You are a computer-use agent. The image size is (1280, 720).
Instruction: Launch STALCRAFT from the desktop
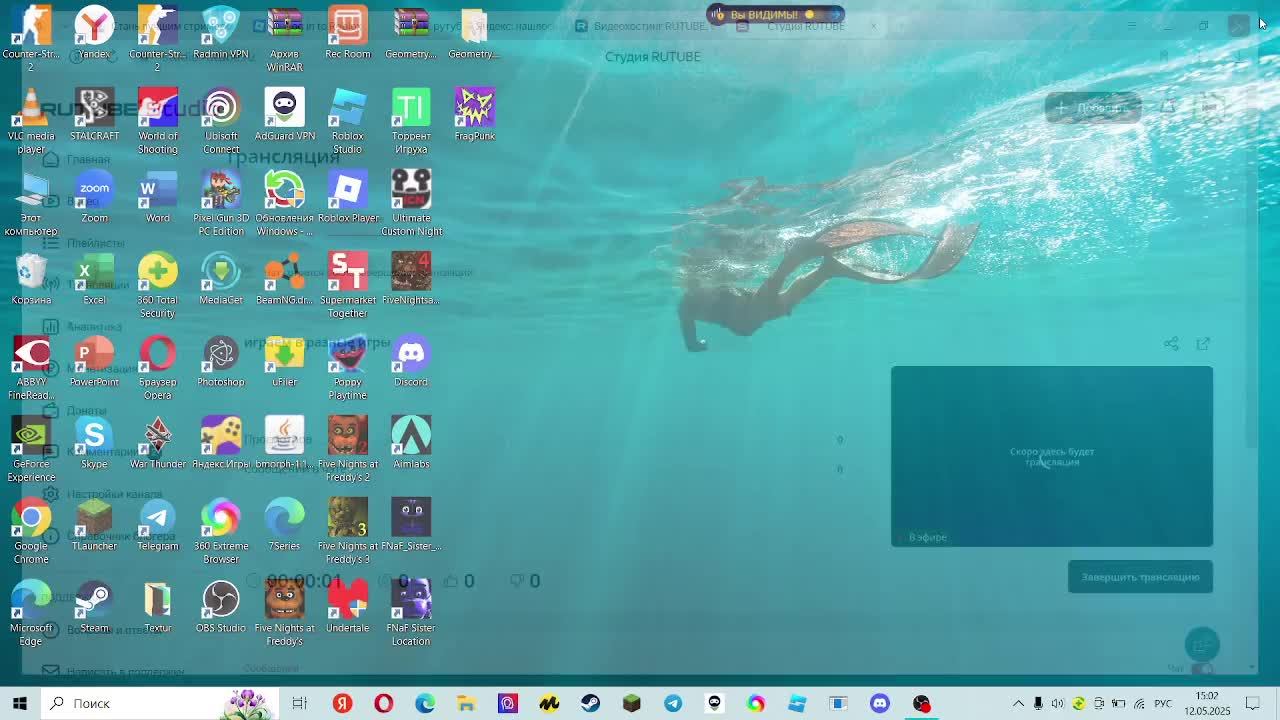click(x=94, y=115)
